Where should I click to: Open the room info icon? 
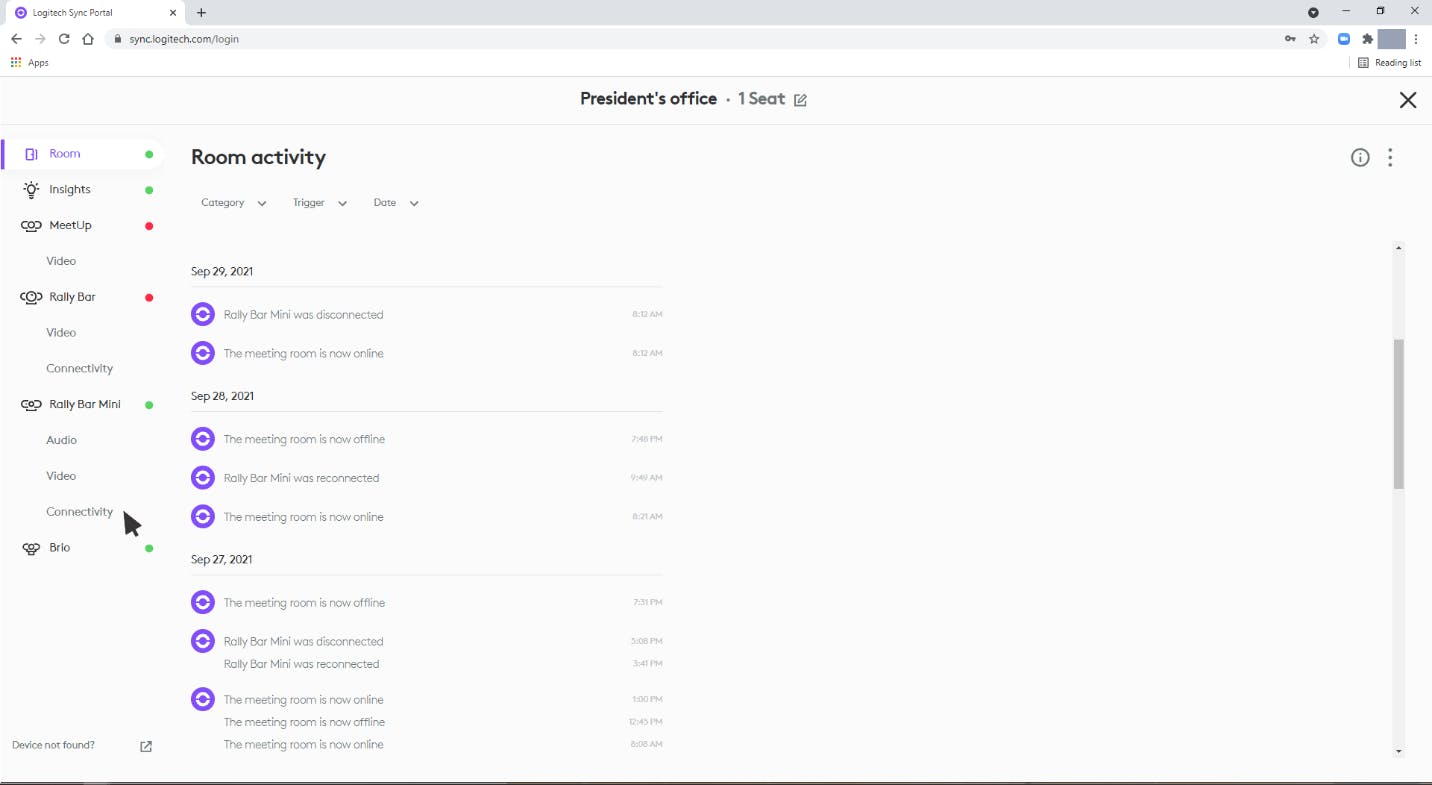click(1360, 157)
